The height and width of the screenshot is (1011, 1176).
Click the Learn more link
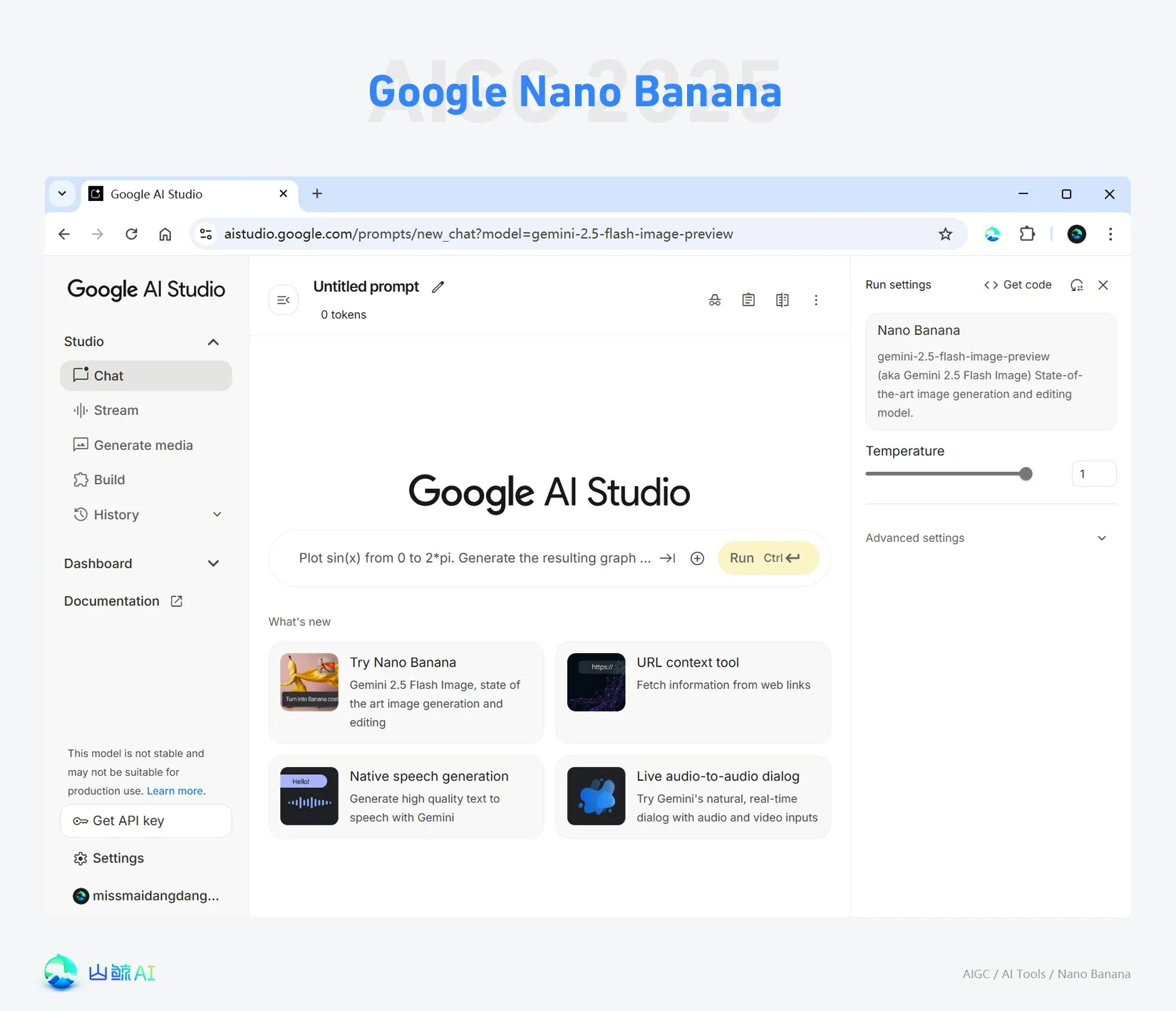pyautogui.click(x=175, y=791)
